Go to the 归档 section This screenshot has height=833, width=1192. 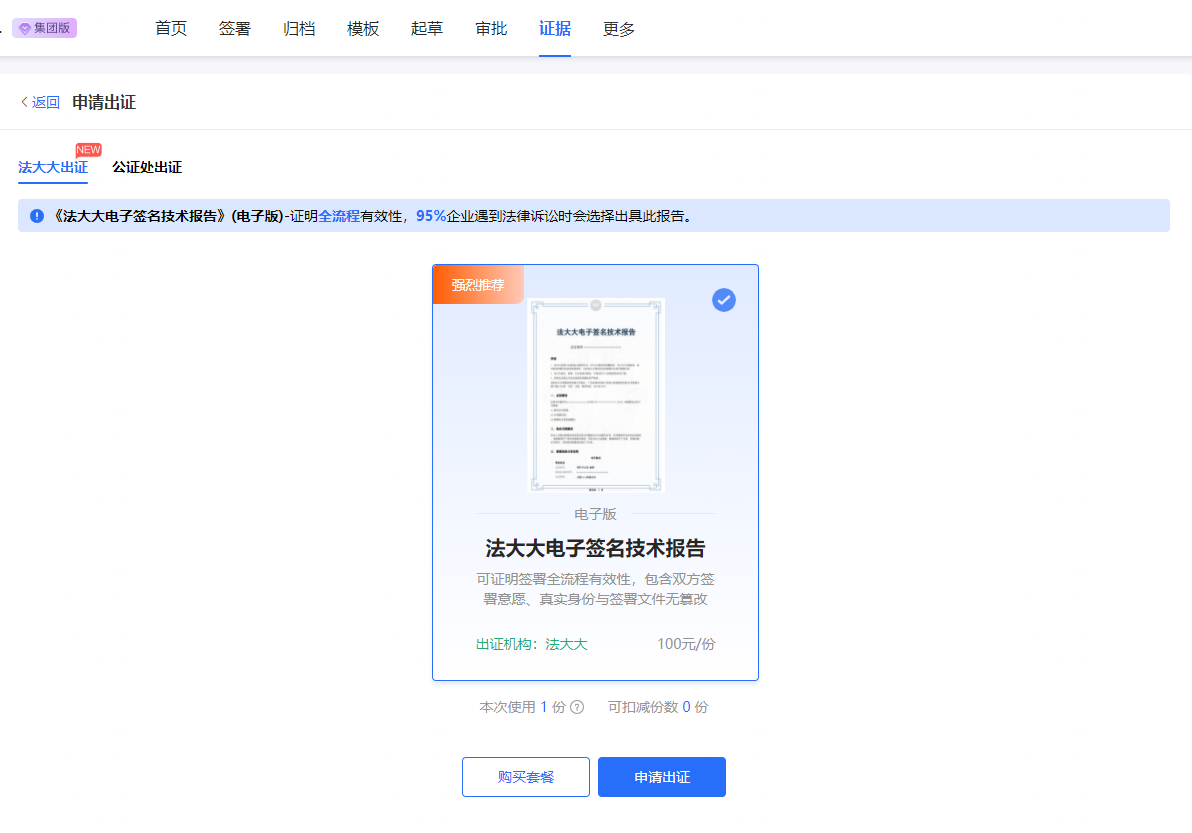pyautogui.click(x=299, y=29)
